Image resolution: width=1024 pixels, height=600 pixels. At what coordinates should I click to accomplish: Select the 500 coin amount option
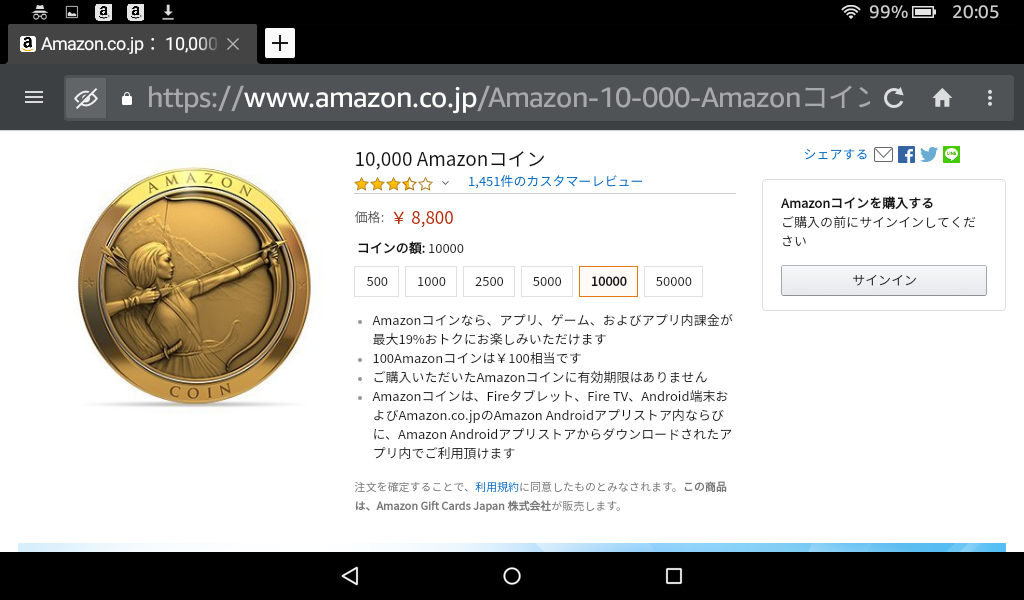pyautogui.click(x=377, y=281)
